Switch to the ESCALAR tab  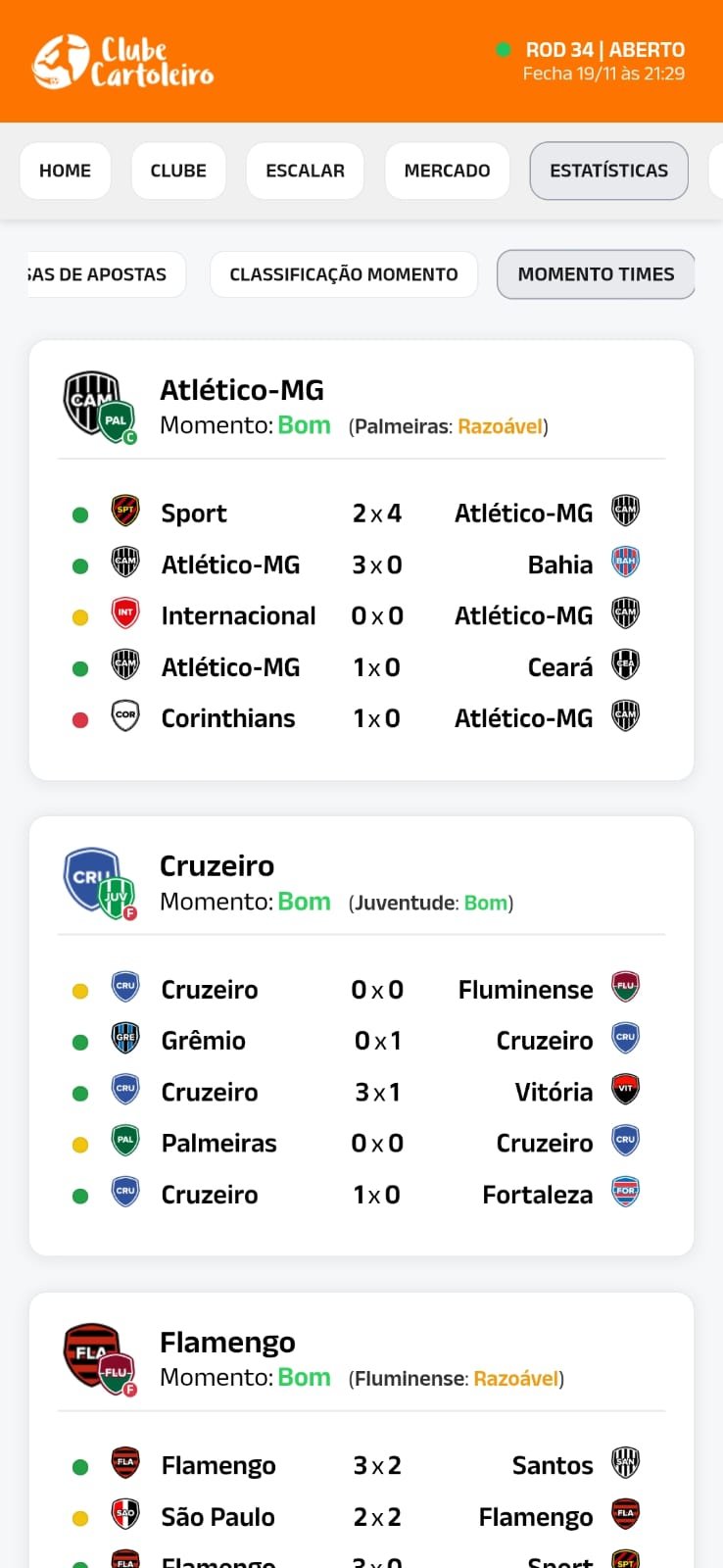[x=305, y=171]
